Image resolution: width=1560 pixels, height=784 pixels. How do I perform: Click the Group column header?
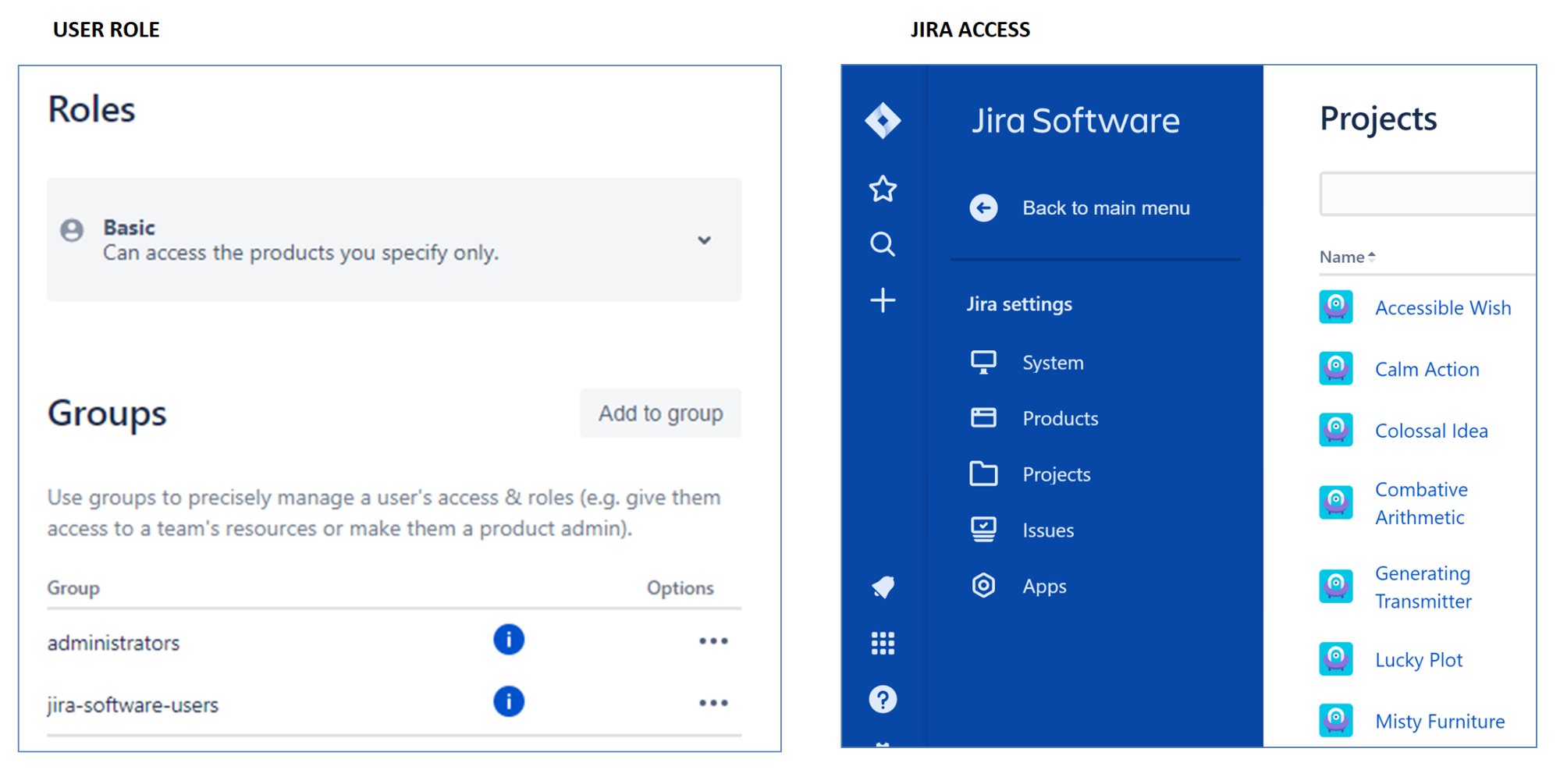click(73, 587)
